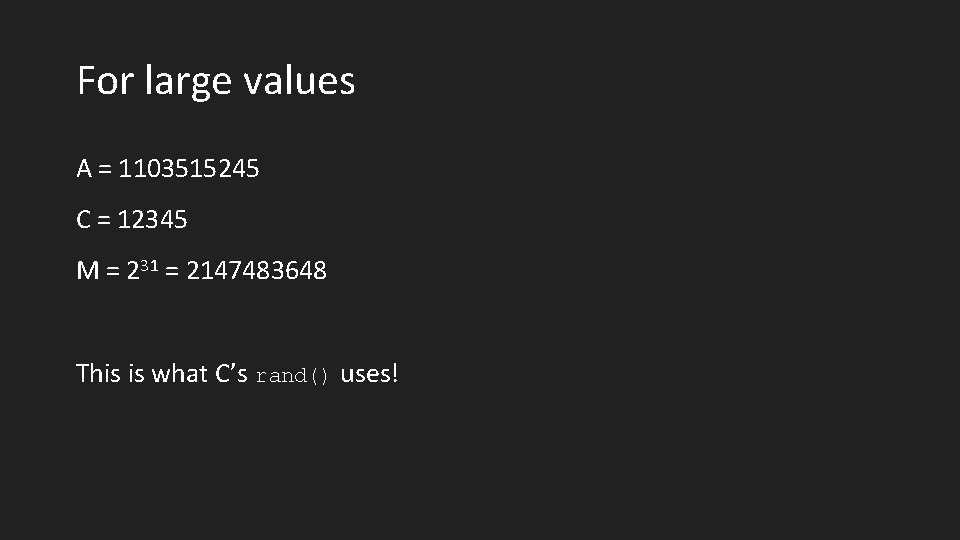Click the number 1103515245

(x=189, y=169)
